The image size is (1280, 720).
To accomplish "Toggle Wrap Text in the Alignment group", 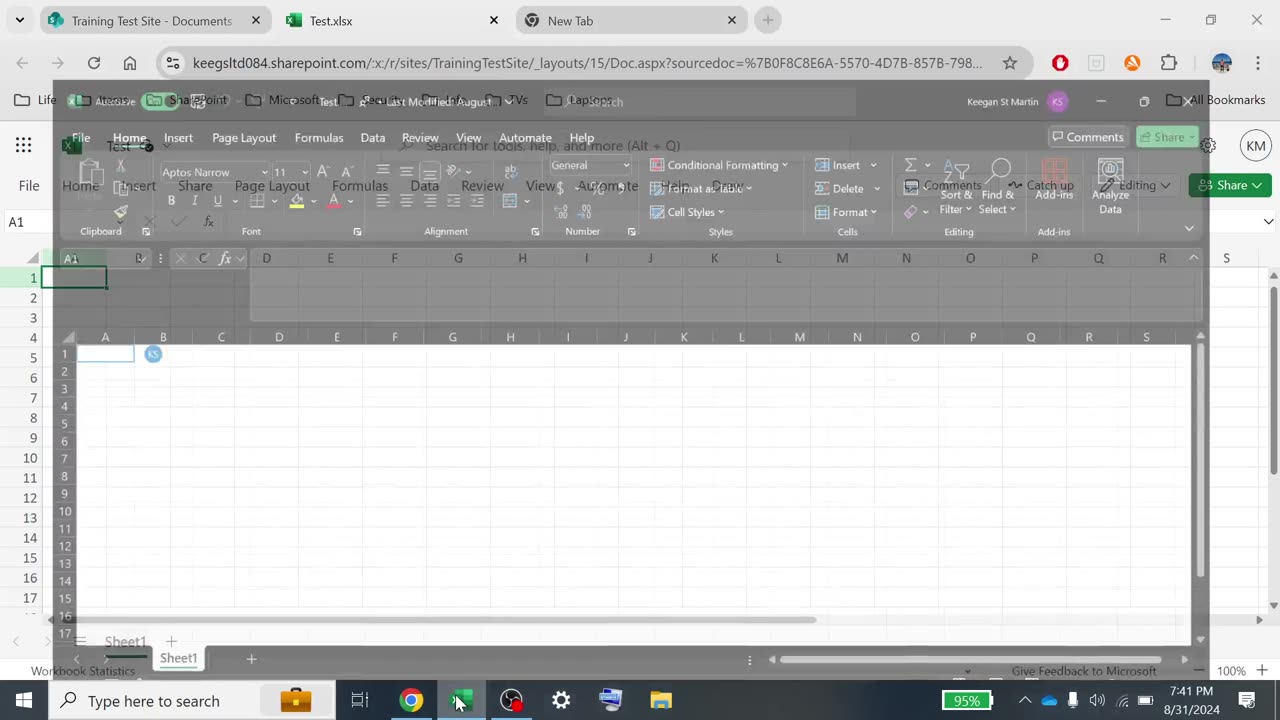I will (x=511, y=172).
